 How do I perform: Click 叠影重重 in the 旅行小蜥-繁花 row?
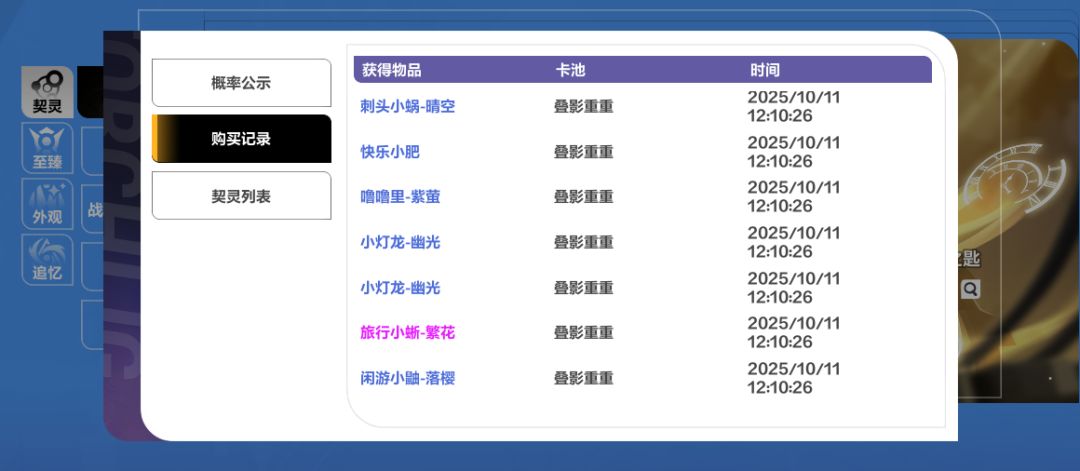click(583, 333)
